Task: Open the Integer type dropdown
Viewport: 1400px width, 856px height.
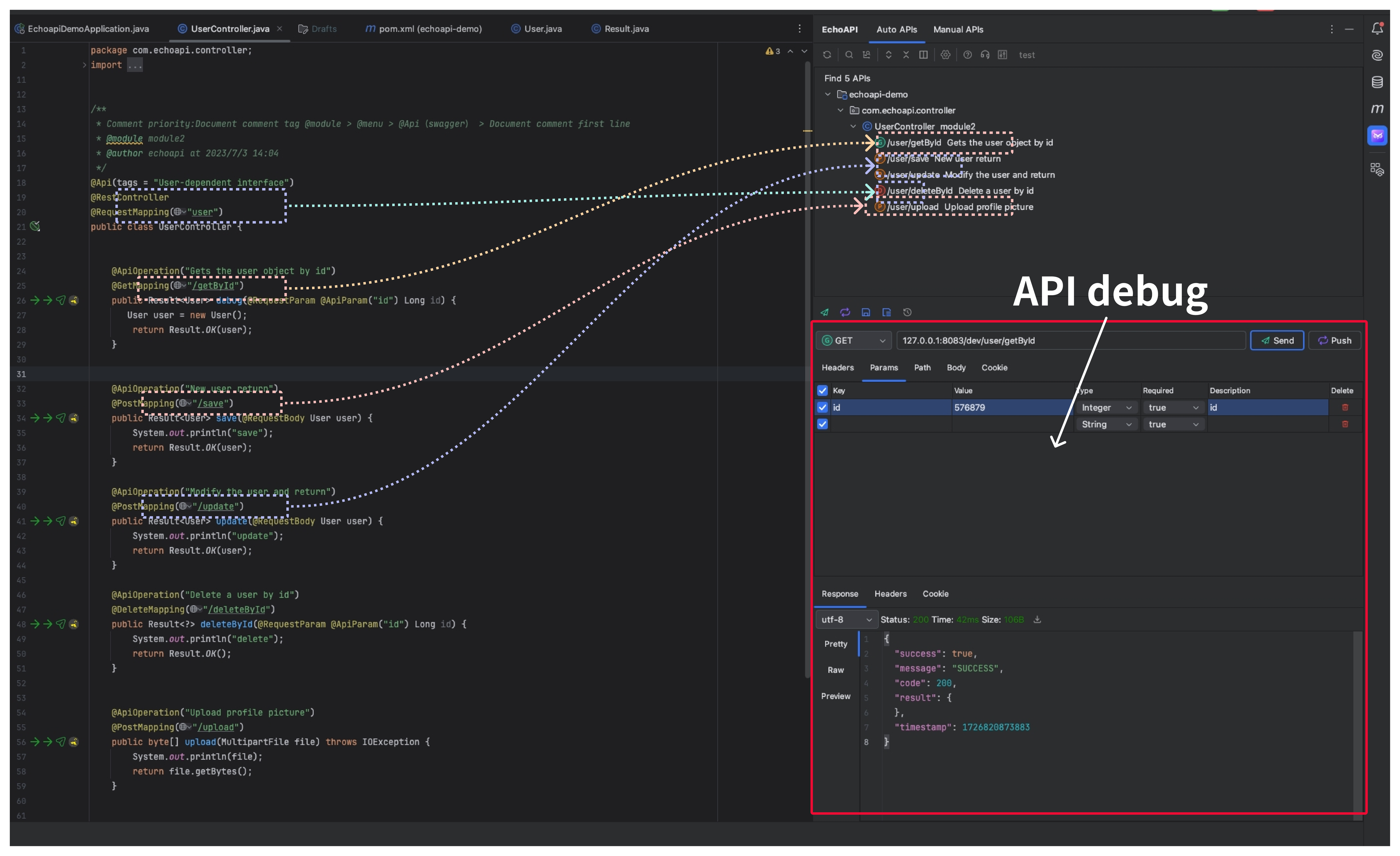Action: [1106, 407]
